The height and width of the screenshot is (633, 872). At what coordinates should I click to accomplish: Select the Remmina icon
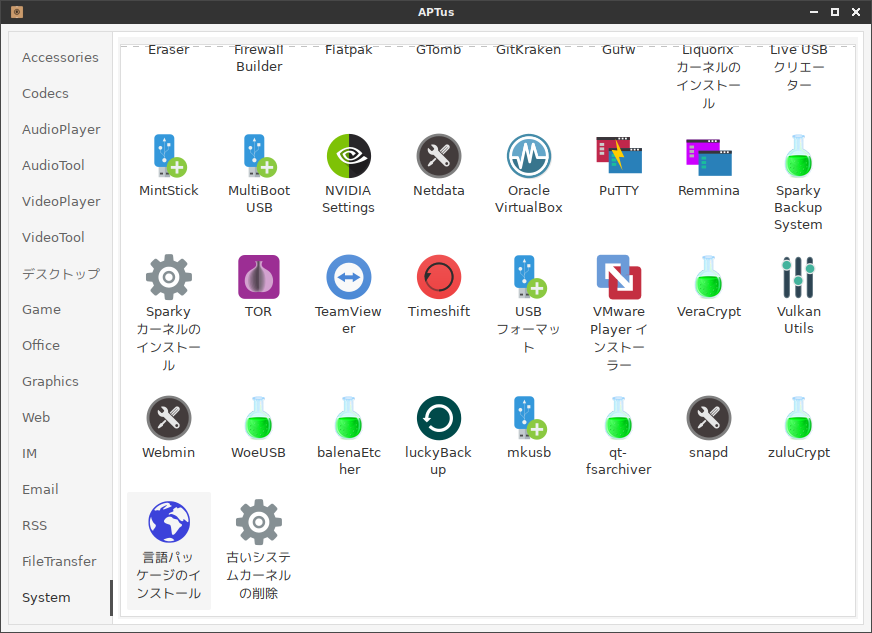click(708, 157)
